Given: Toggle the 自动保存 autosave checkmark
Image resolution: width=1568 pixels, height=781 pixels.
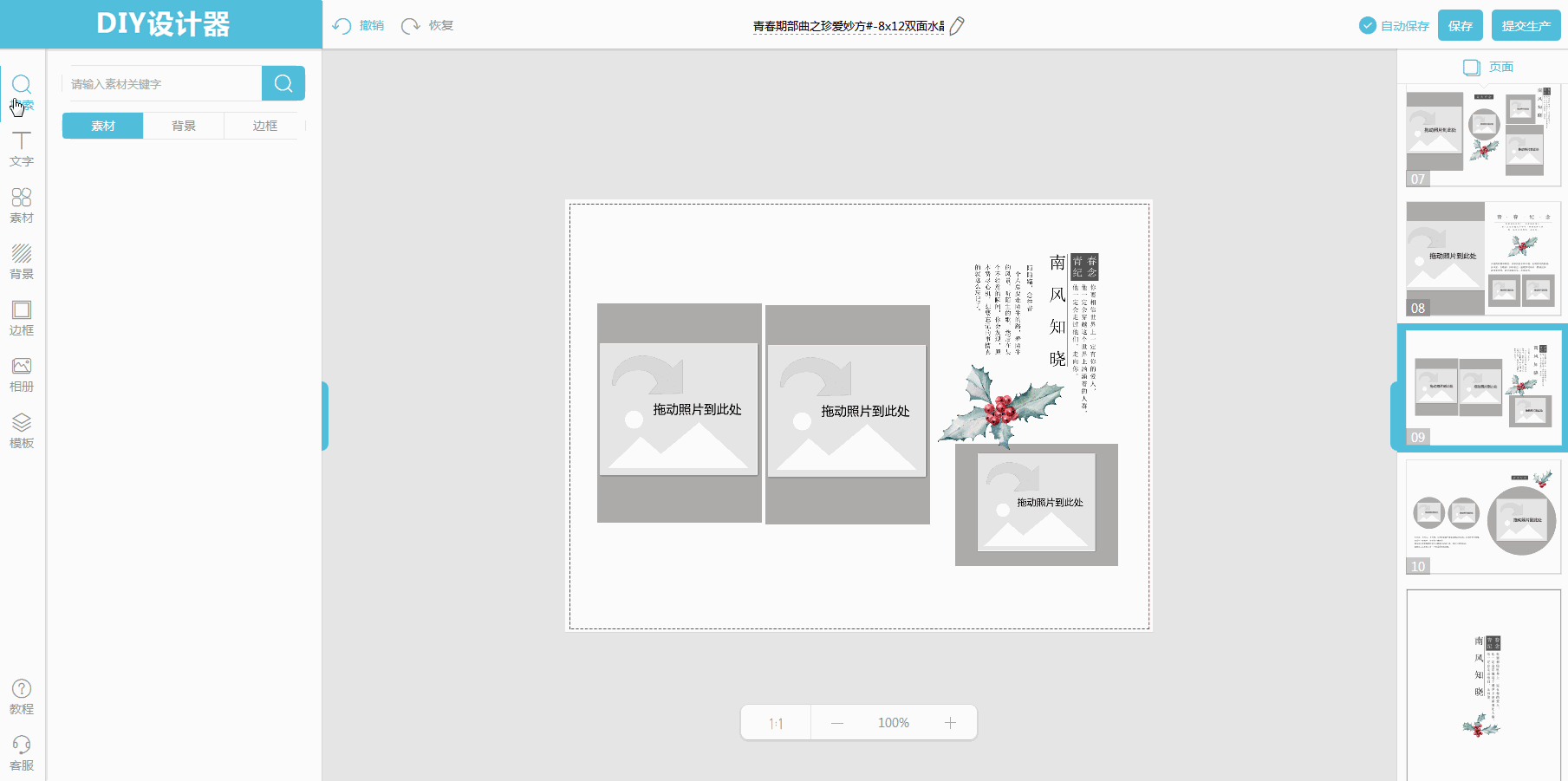Looking at the screenshot, I should [1368, 26].
